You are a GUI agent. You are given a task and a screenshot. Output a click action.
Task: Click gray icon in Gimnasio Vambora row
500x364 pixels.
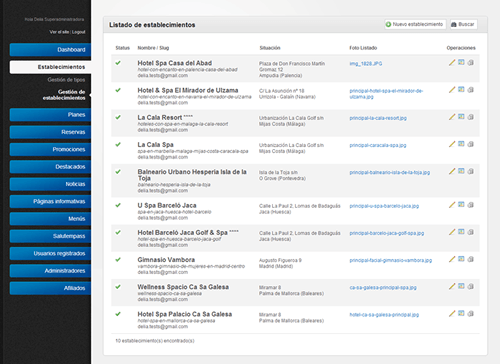[x=471, y=259]
